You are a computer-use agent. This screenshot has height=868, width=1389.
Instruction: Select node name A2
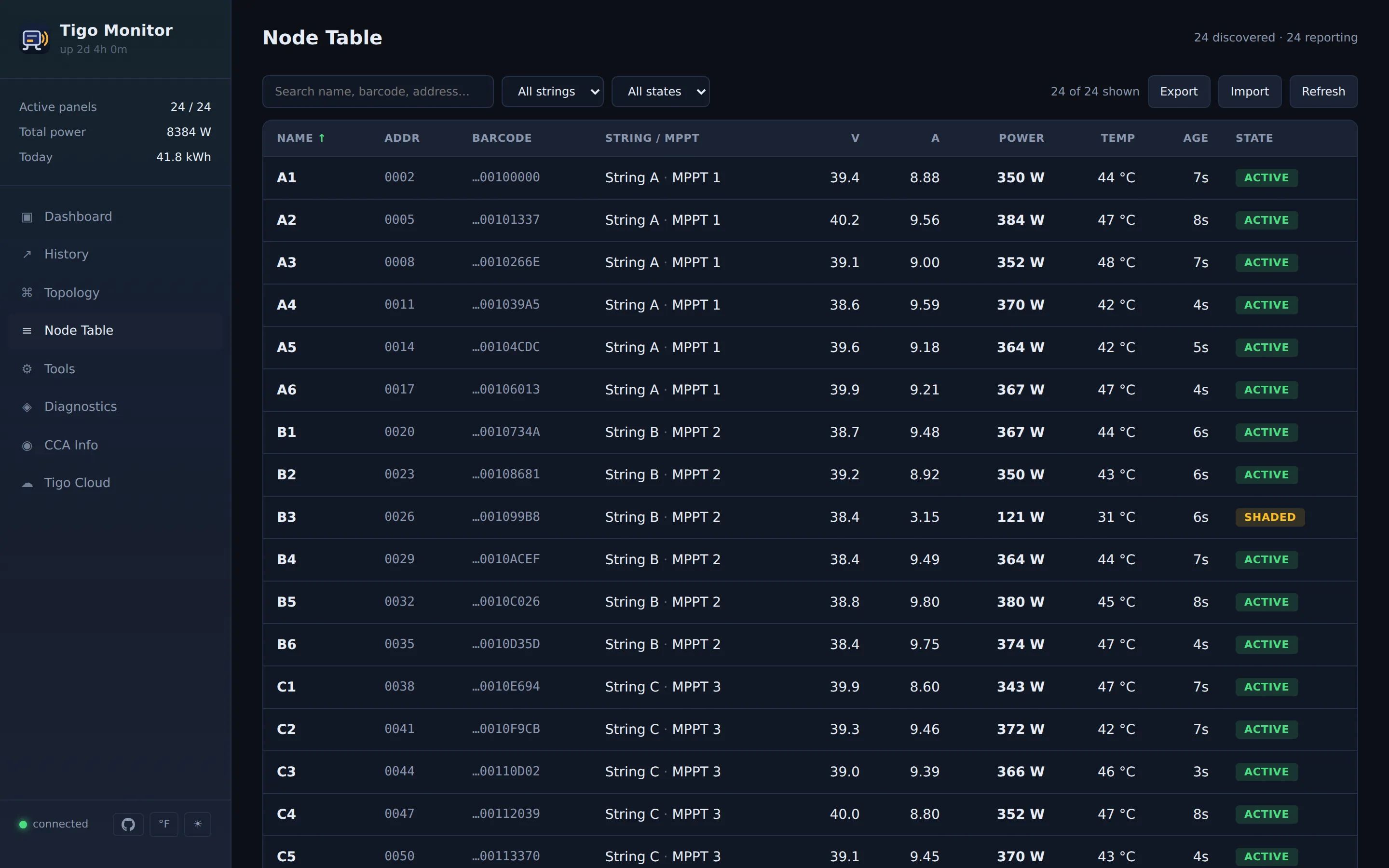286,220
